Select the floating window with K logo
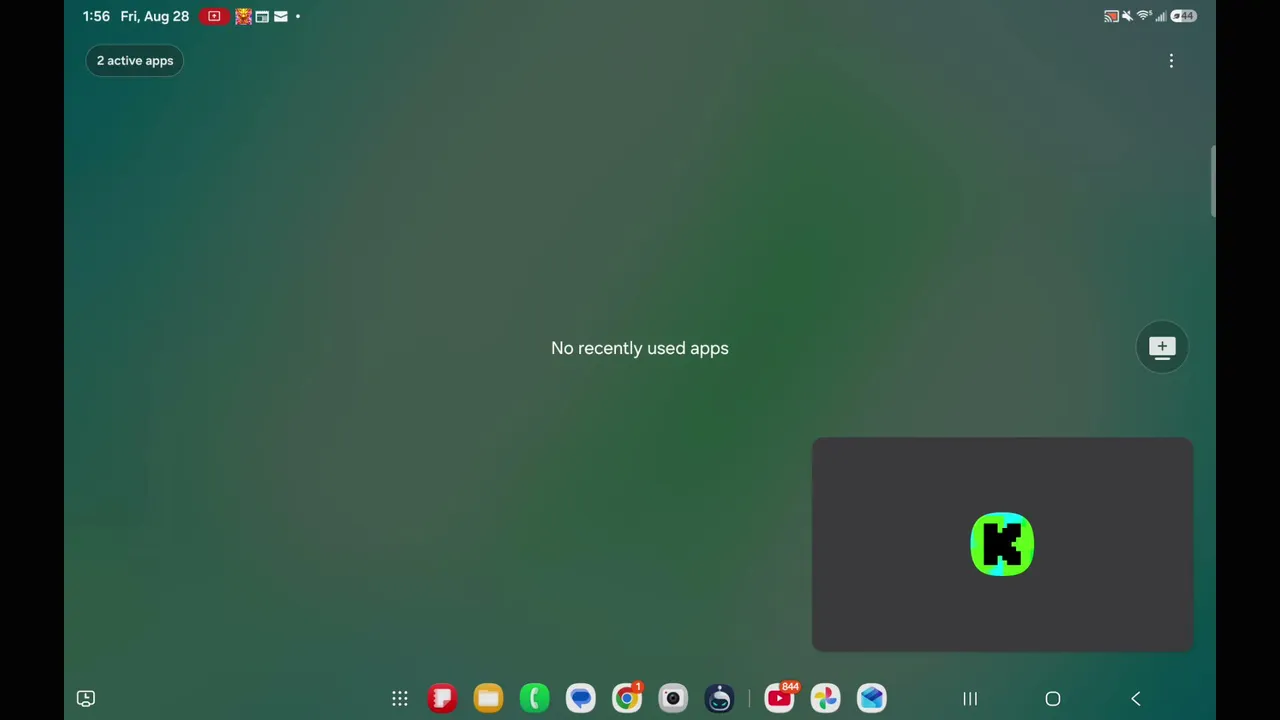1280x720 pixels. click(1002, 544)
